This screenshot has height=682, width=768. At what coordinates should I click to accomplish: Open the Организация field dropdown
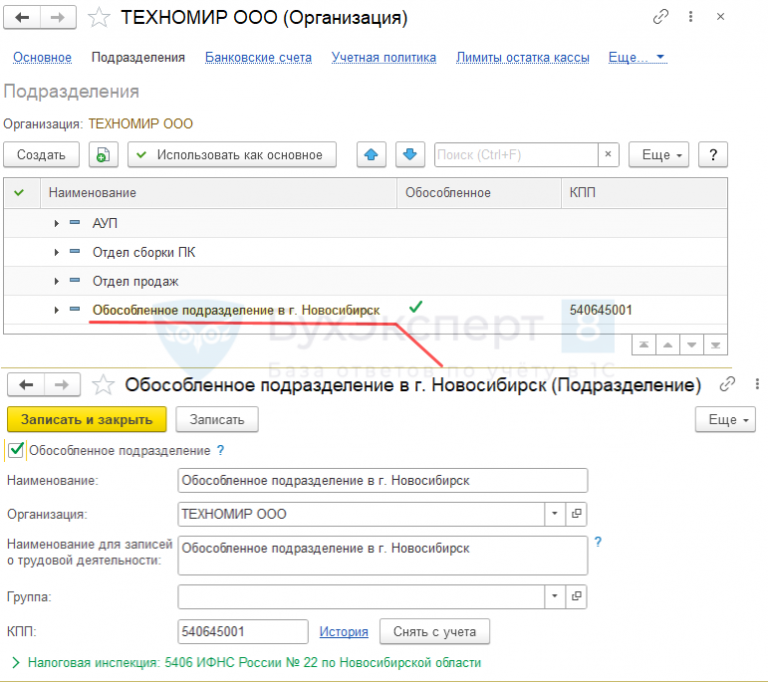pos(555,513)
